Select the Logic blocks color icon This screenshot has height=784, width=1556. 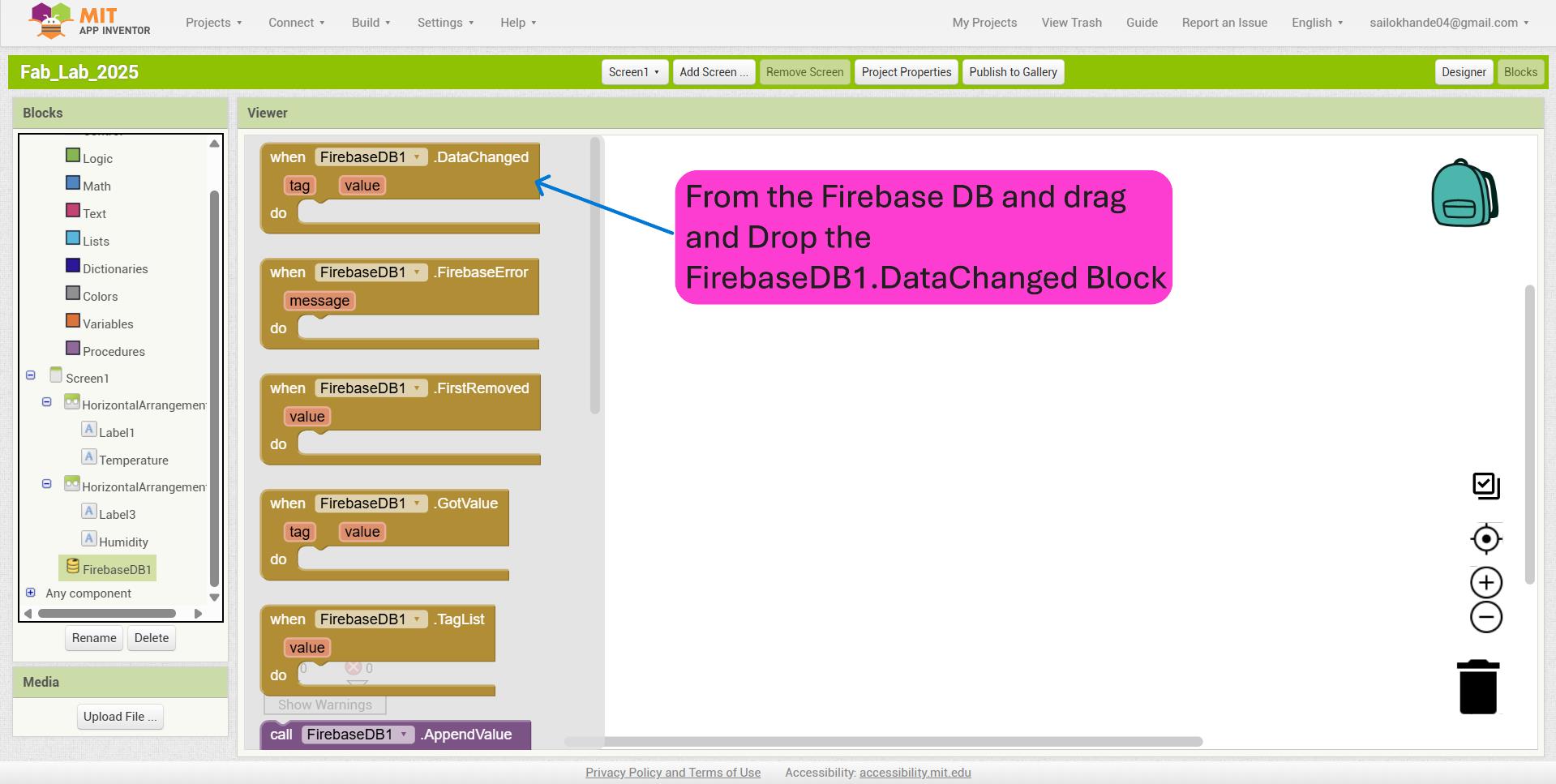pos(73,155)
